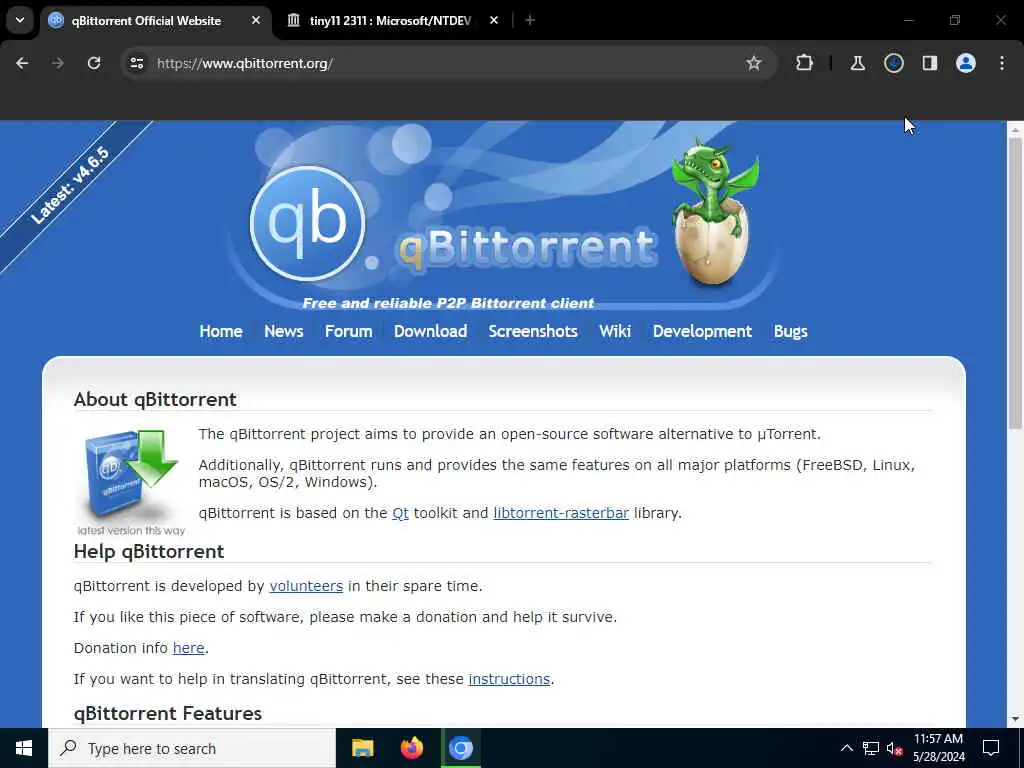Launch Firefox from the taskbar
Viewport: 1024px width, 768px height.
pos(411,748)
